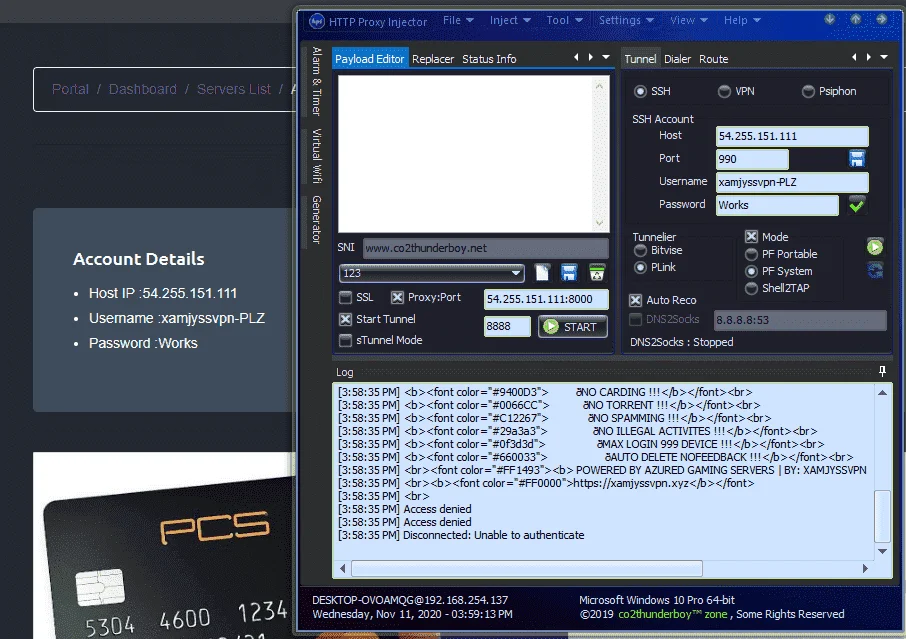906x639 pixels.
Task: Open the Inject menu
Action: pyautogui.click(x=510, y=20)
